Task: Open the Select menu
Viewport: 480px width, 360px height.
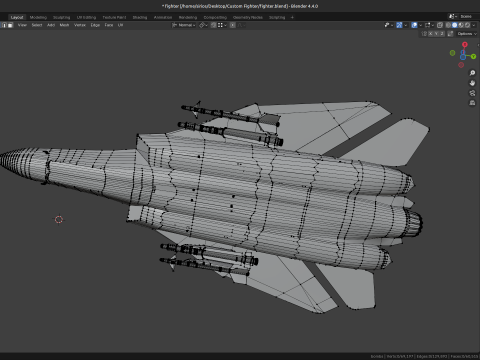Action: [37, 25]
